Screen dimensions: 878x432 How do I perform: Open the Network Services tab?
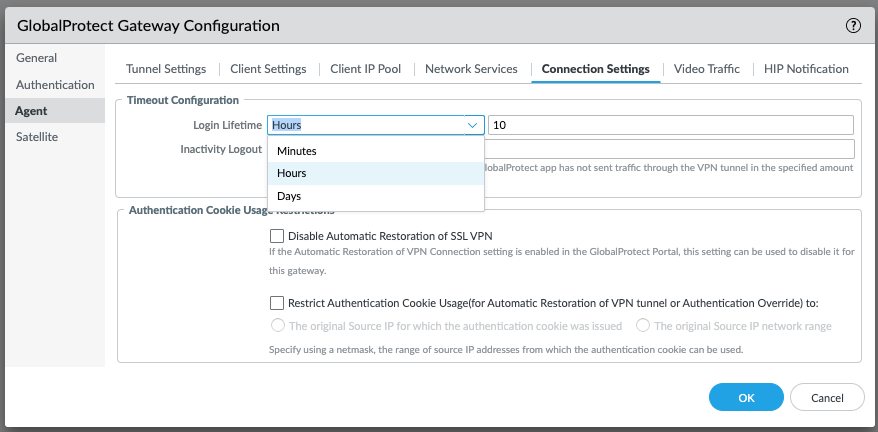(471, 69)
